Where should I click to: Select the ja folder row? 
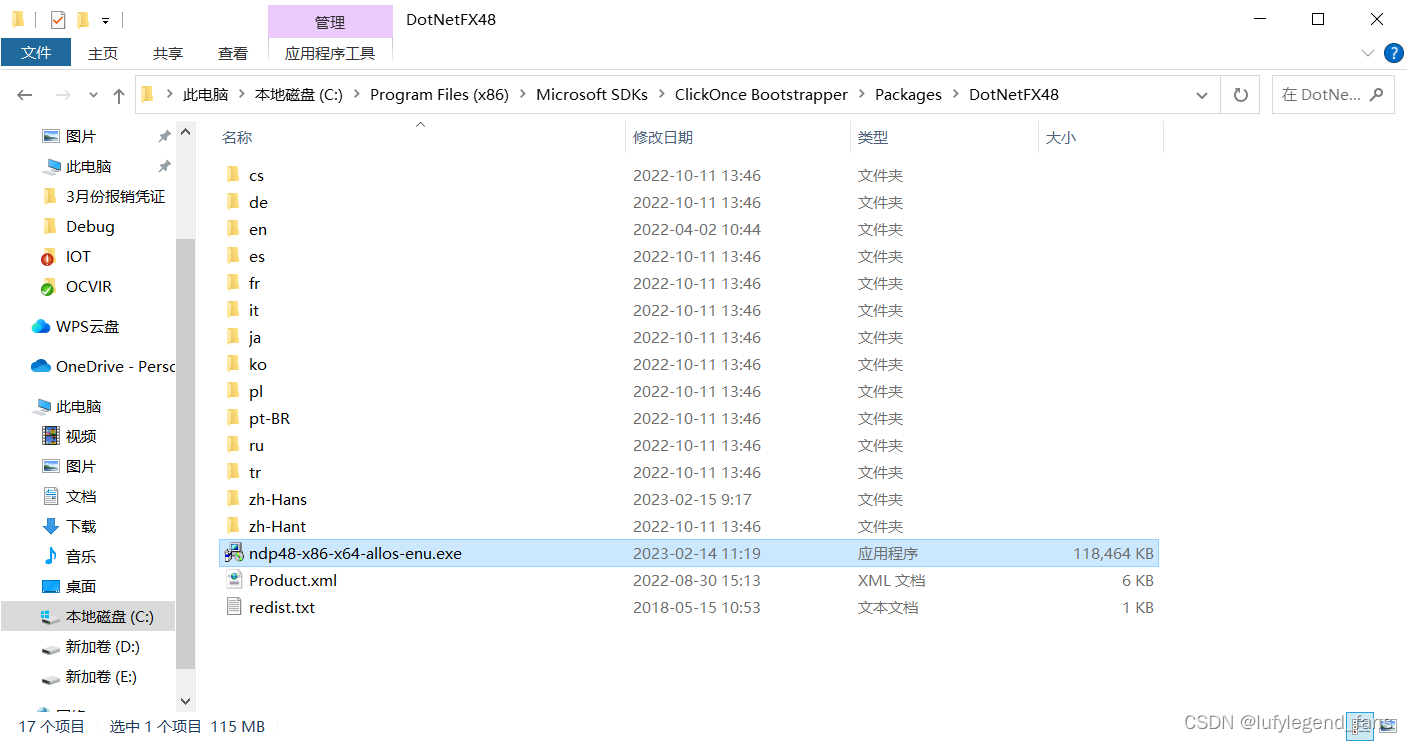[x=689, y=337]
